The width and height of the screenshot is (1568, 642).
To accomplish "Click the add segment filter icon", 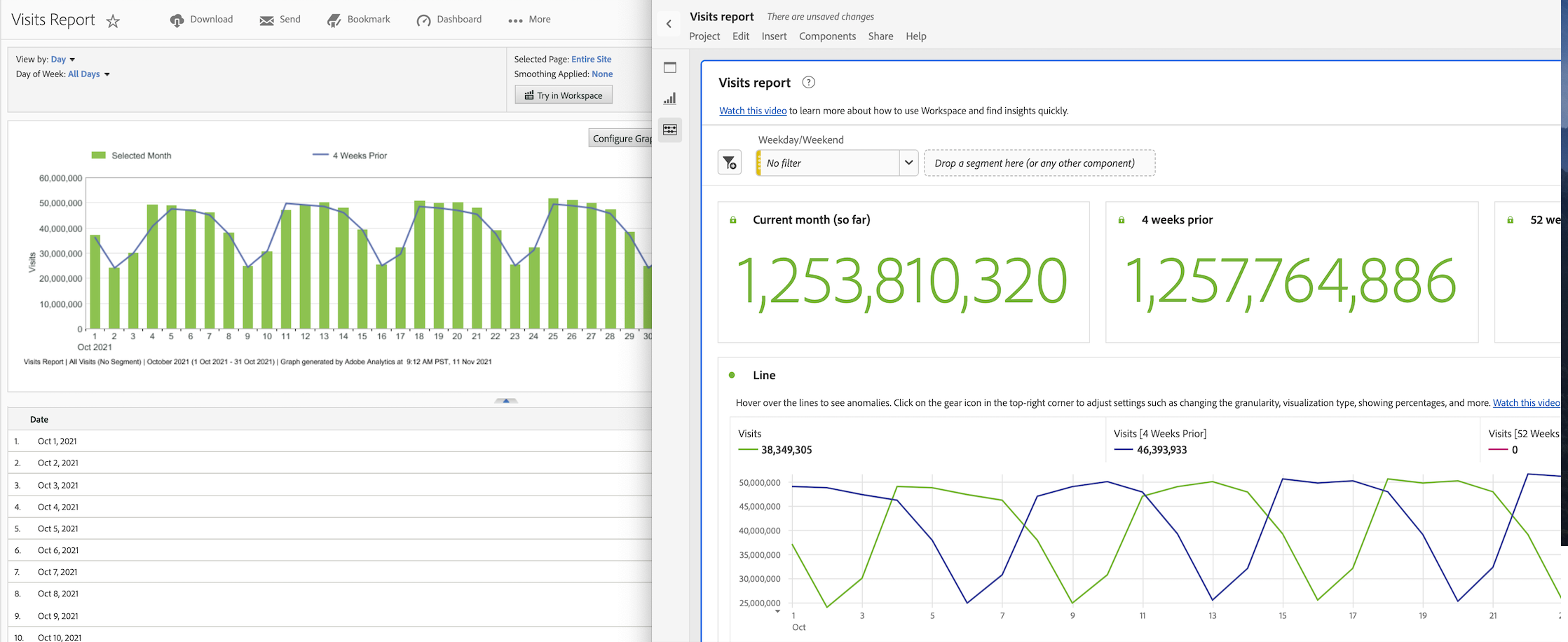I will point(730,163).
